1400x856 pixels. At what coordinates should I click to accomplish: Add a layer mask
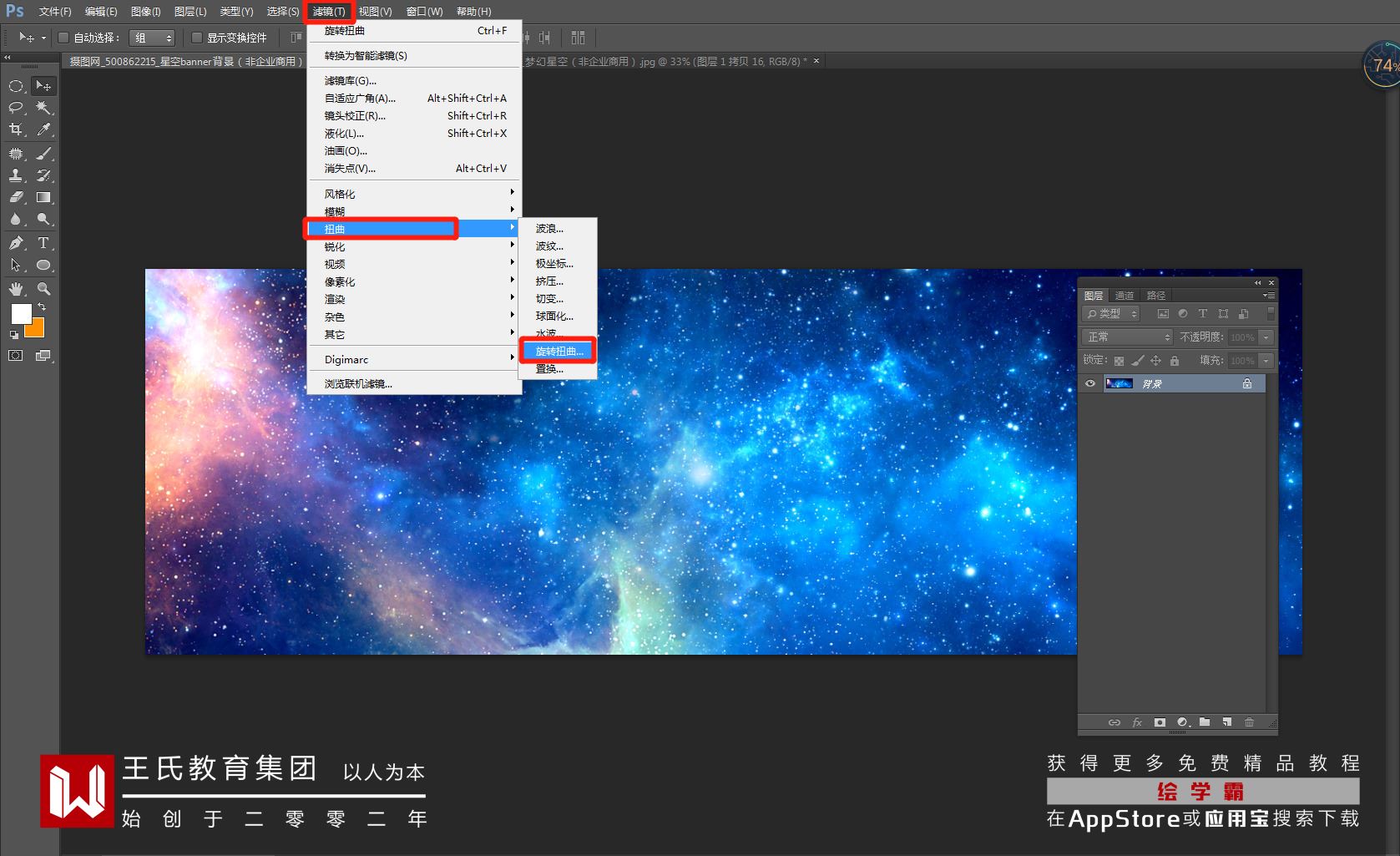point(1160,722)
